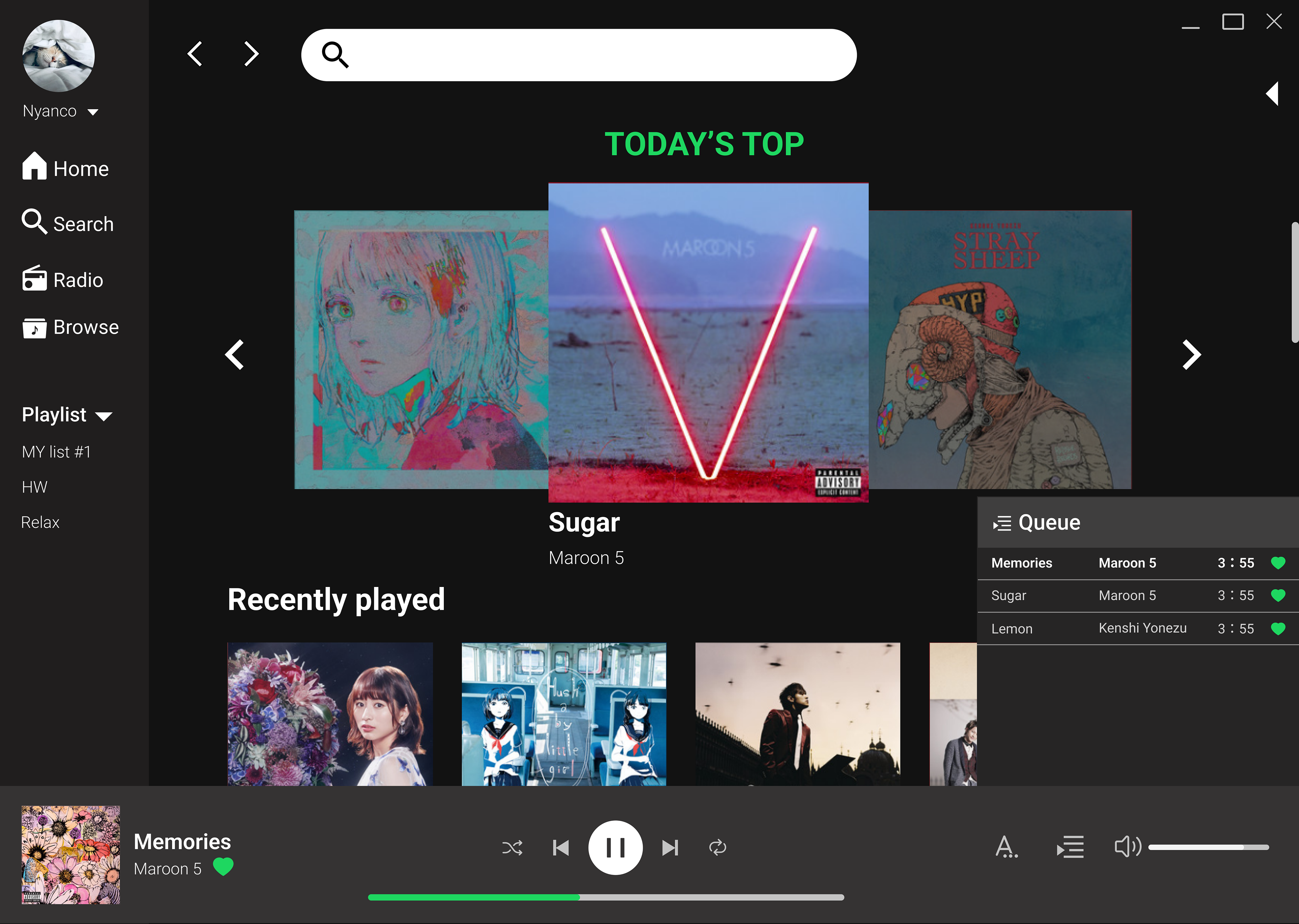This screenshot has width=1299, height=924.
Task: Collapse the side panel with the triangle arrow
Action: 1273,93
